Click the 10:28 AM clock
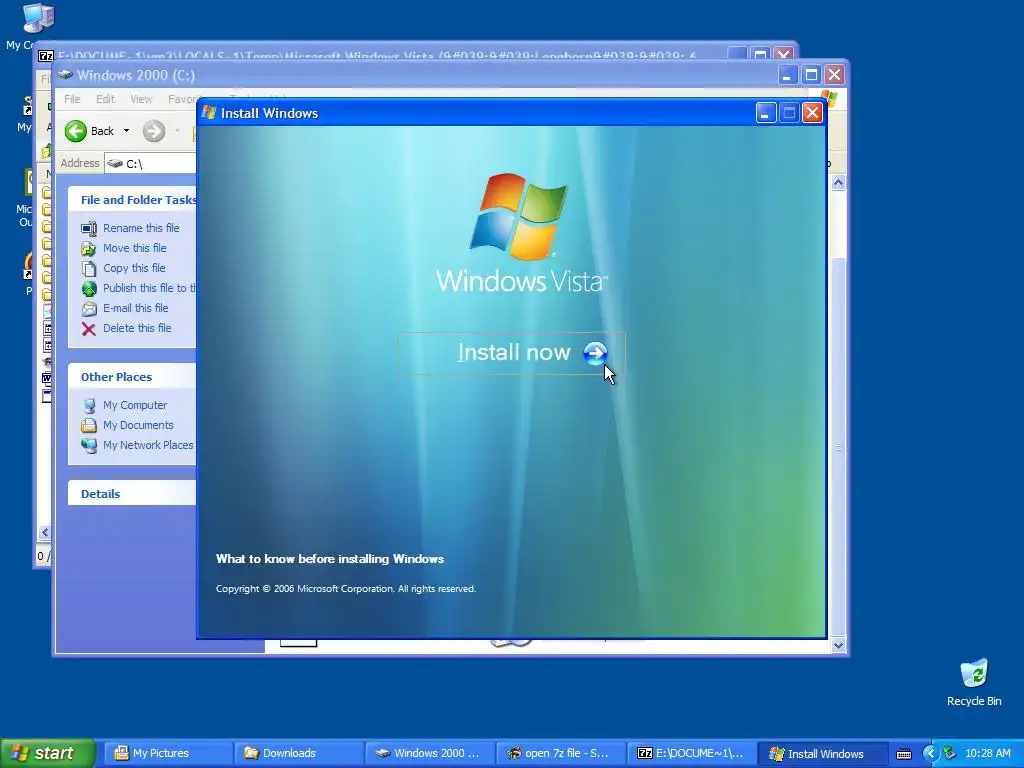The width and height of the screenshot is (1024, 768). click(987, 754)
